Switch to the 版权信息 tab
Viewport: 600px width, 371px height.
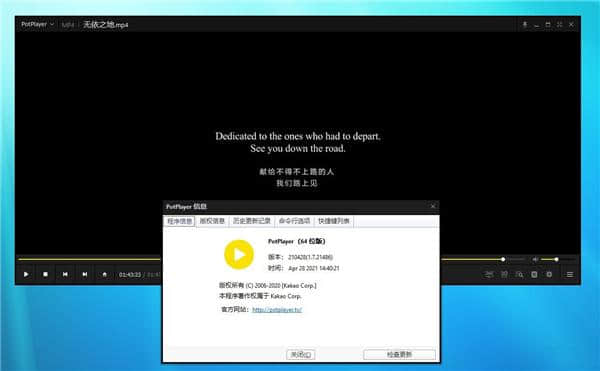212,221
